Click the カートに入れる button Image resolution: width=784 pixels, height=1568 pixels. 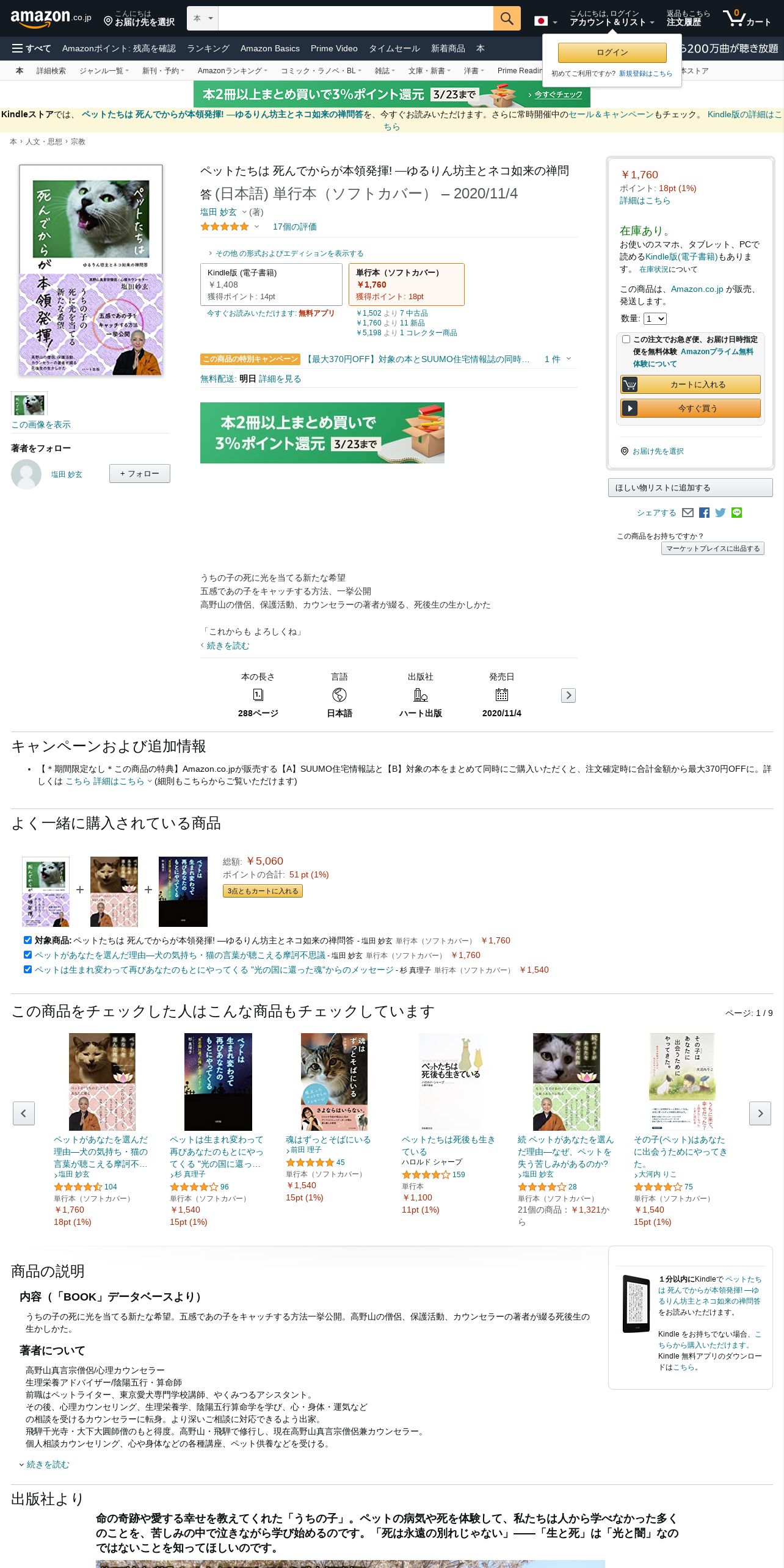point(691,384)
